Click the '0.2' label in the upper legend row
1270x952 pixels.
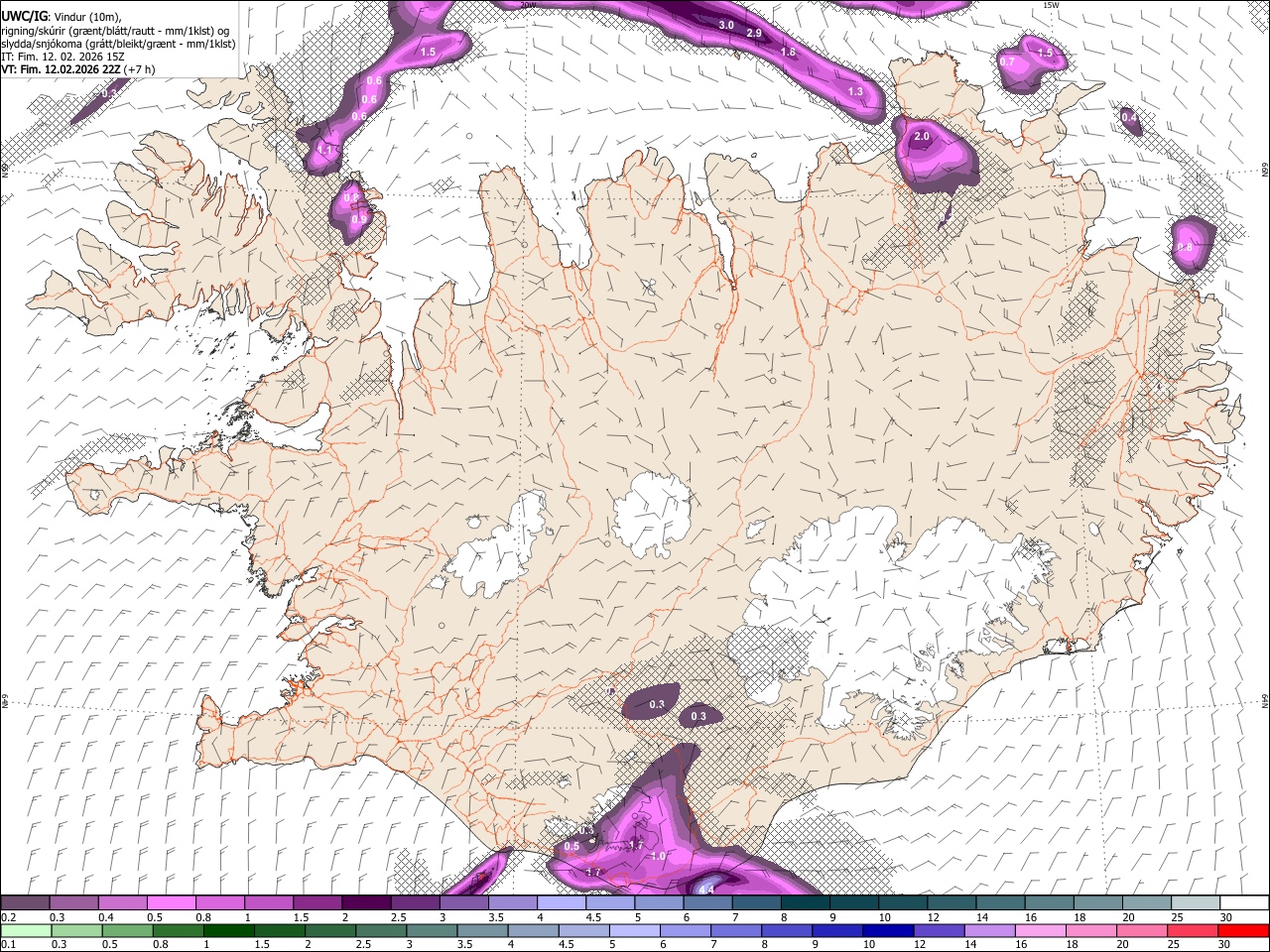pos(8,917)
